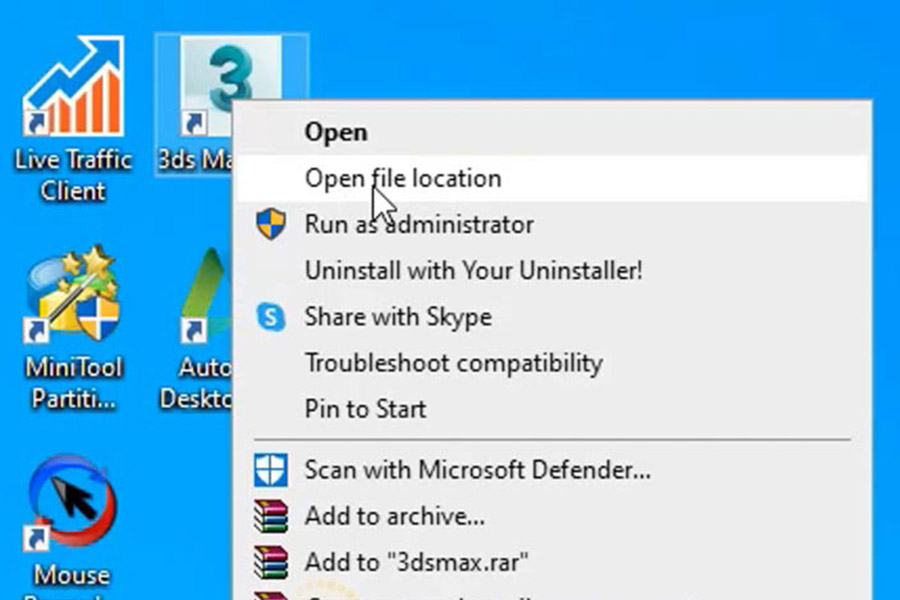900x600 pixels.
Task: Click the Microsoft Defender shield icon
Action: tap(270, 470)
